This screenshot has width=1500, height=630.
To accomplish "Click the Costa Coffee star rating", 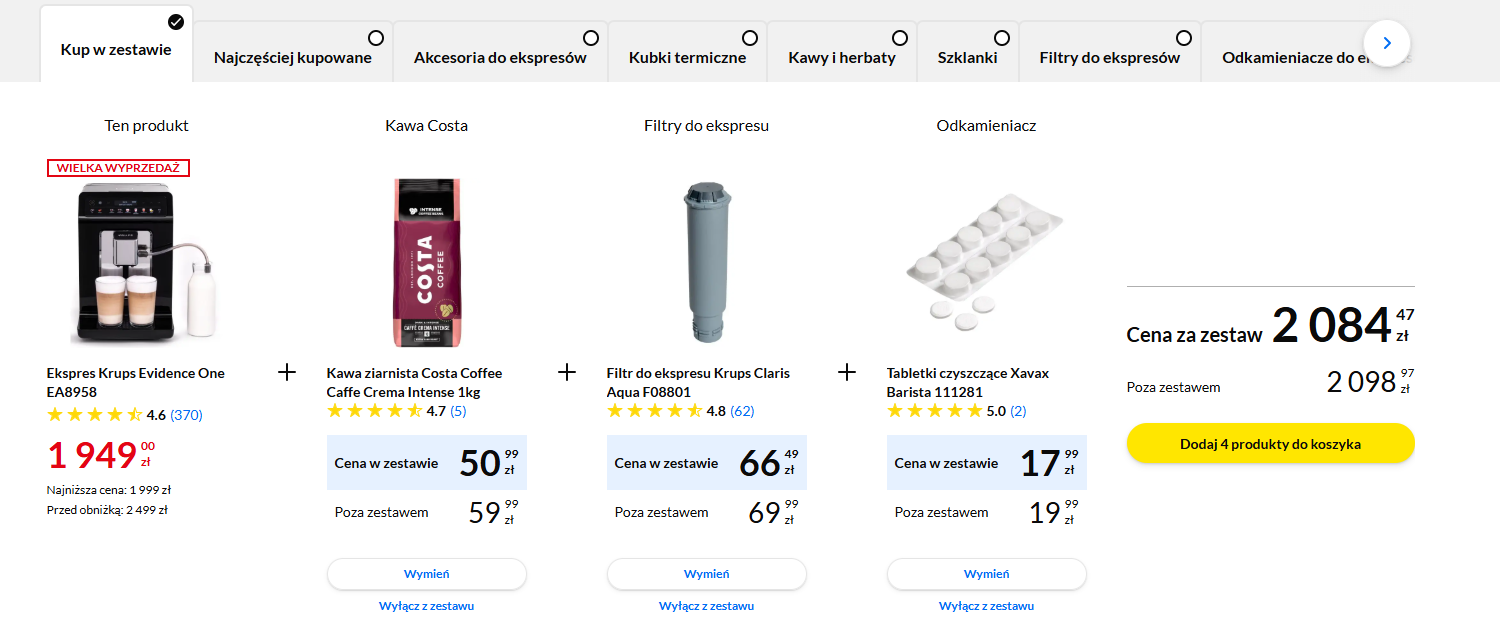I will click(x=375, y=410).
